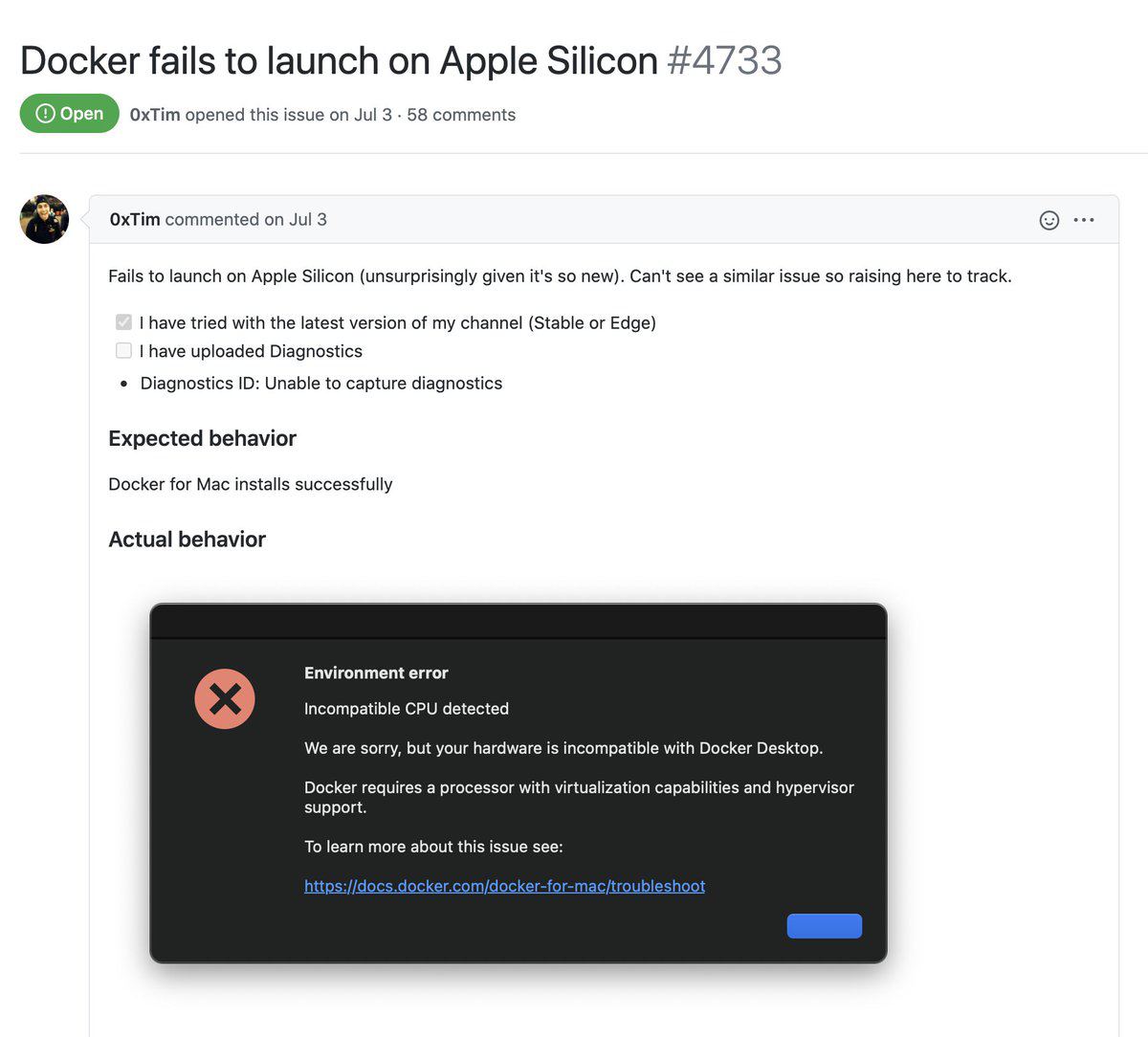Open the emoji reaction picker on the comment
The image size is (1148, 1037).
point(1049,220)
